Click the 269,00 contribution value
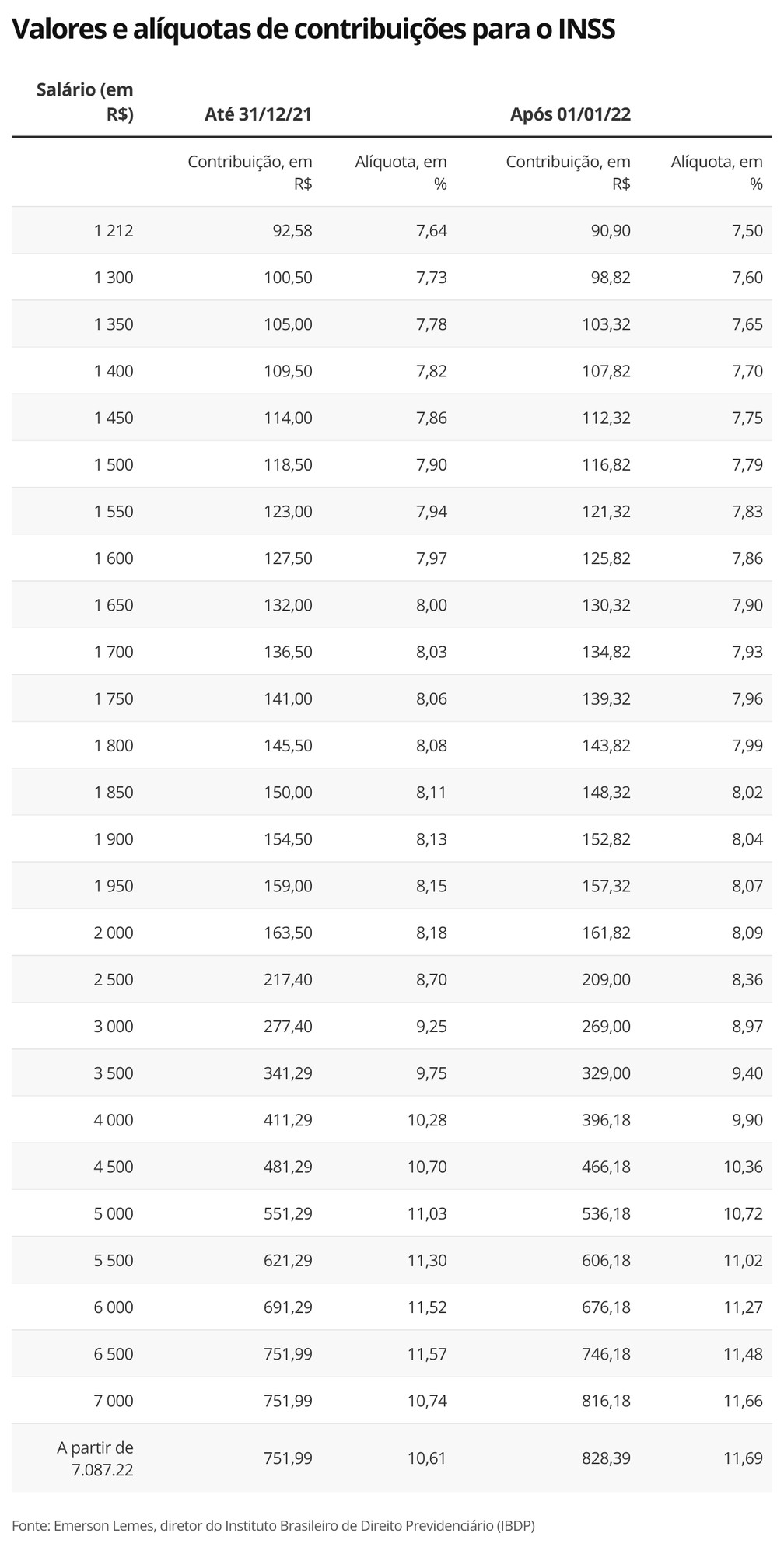 point(606,1026)
